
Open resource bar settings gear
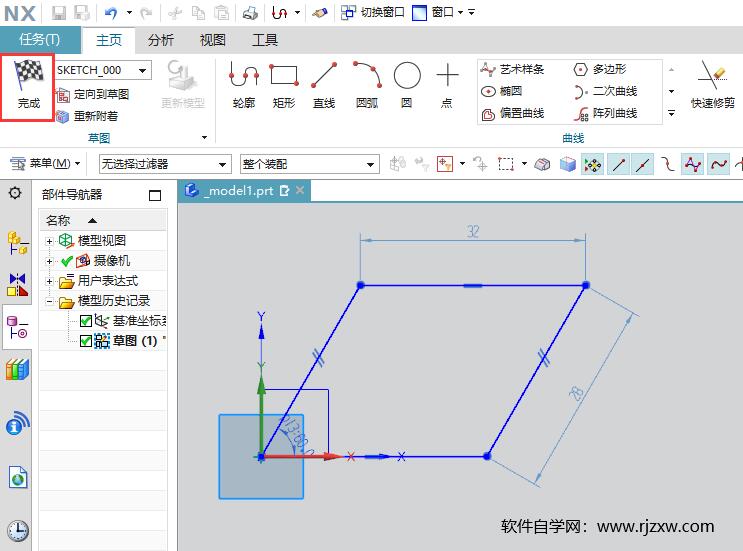15,193
